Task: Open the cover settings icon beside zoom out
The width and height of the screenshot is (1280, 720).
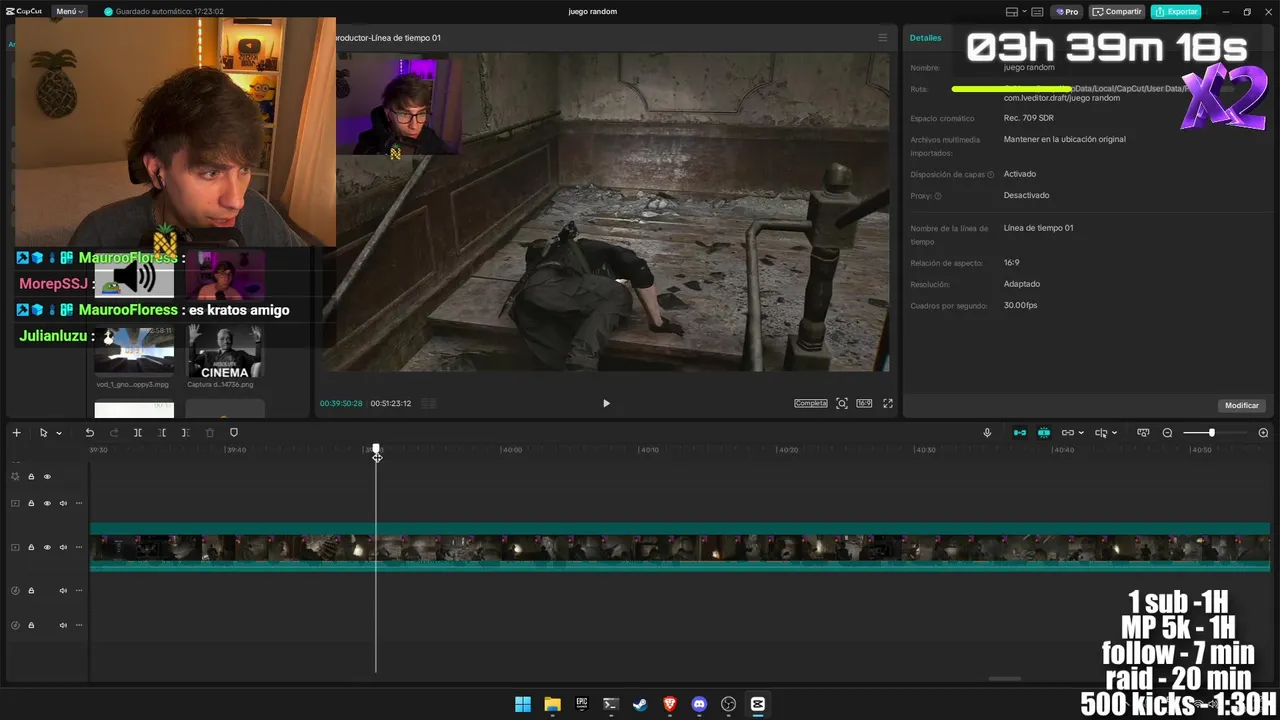Action: (1143, 433)
